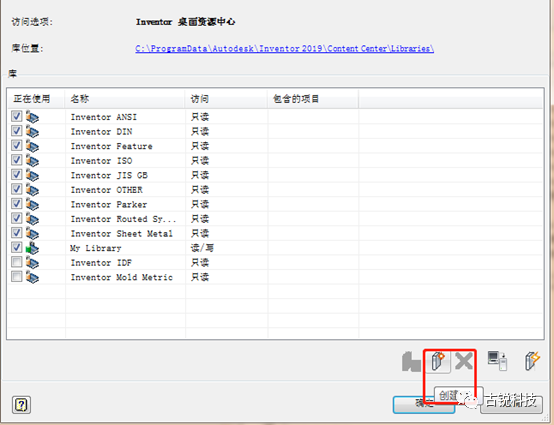
Task: Click the Inventor 桌面资源中心 access option text
Action: [x=185, y=22]
